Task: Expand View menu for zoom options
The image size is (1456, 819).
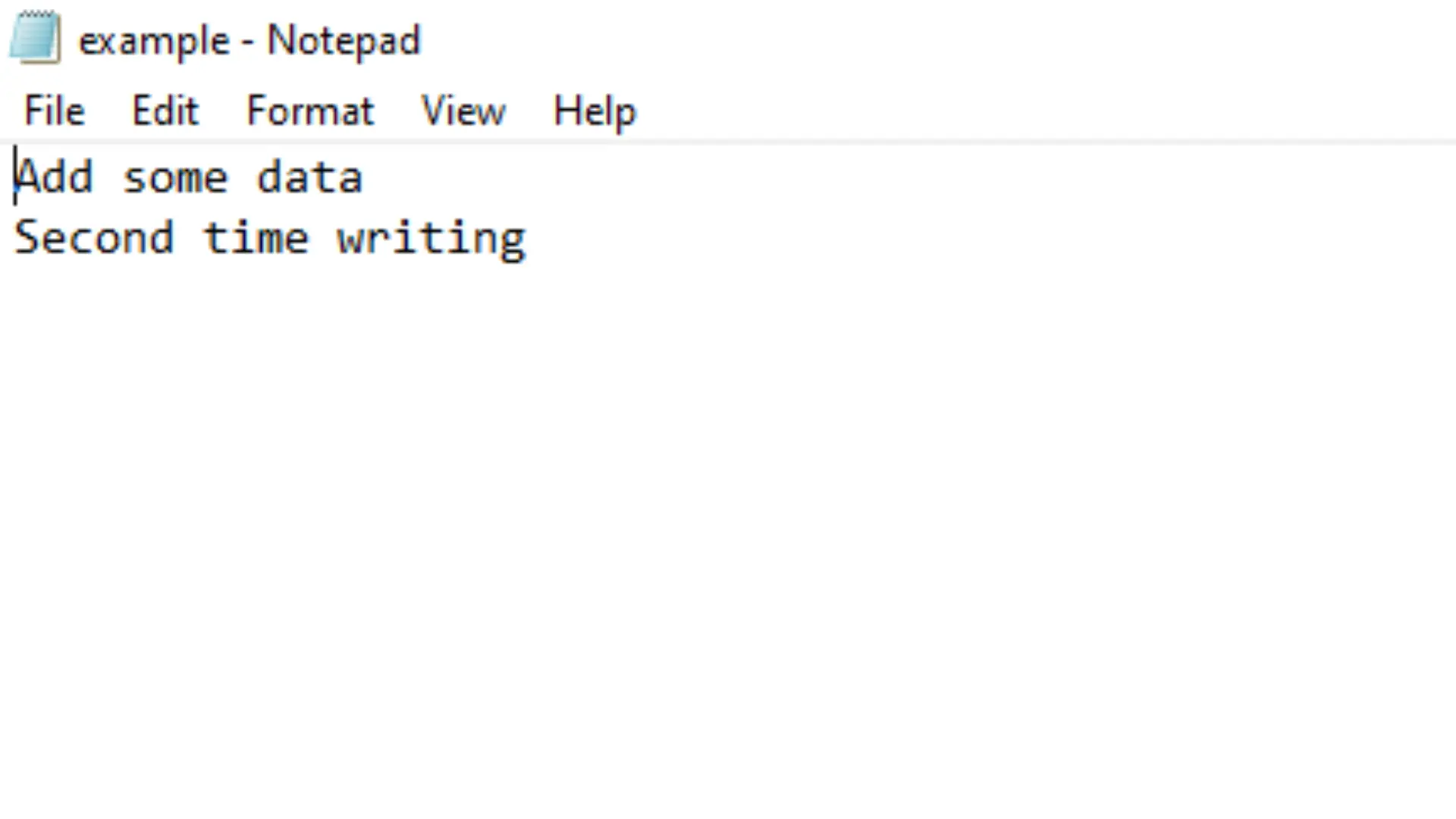Action: 462,109
